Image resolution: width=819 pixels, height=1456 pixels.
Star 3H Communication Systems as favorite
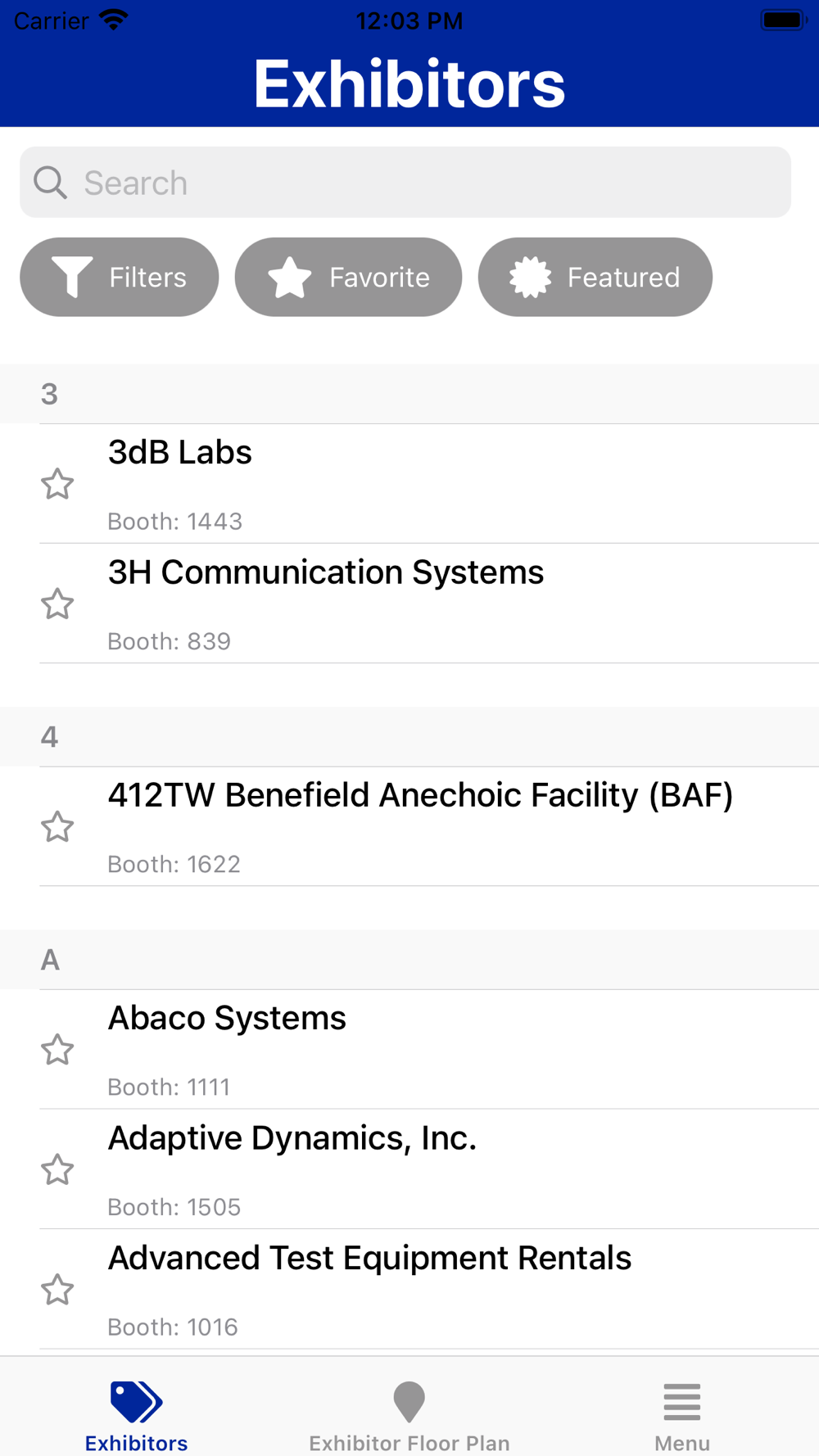click(57, 604)
